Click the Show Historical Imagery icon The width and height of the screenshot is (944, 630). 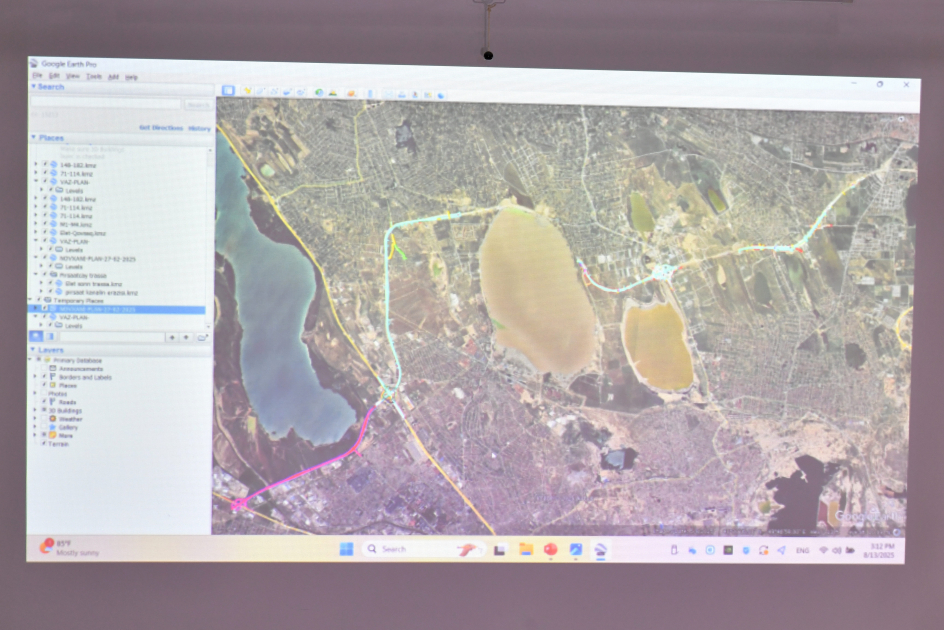(319, 92)
